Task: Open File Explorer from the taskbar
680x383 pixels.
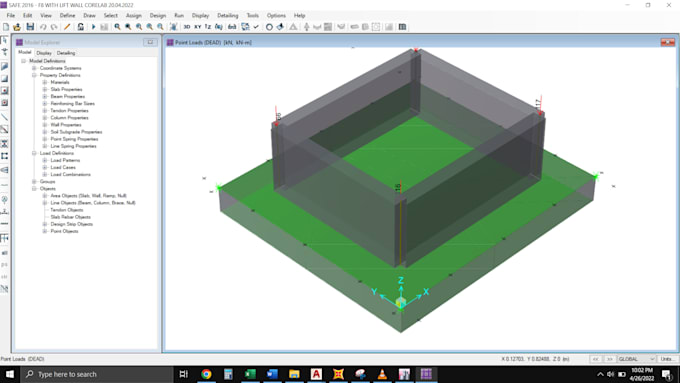Action: (294, 374)
